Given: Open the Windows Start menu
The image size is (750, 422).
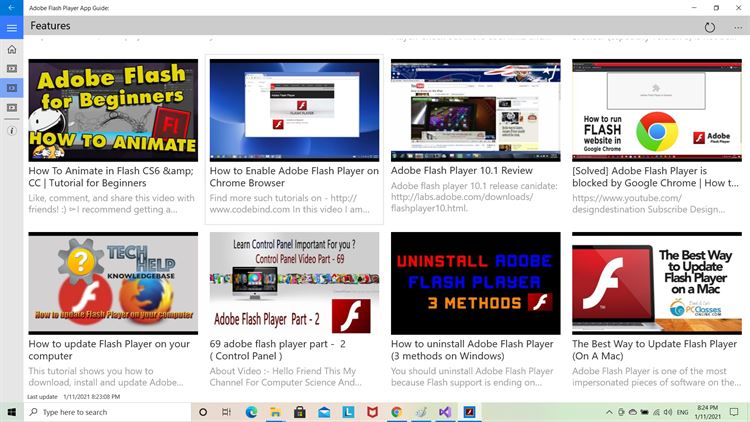Looking at the screenshot, I should tap(11, 412).
